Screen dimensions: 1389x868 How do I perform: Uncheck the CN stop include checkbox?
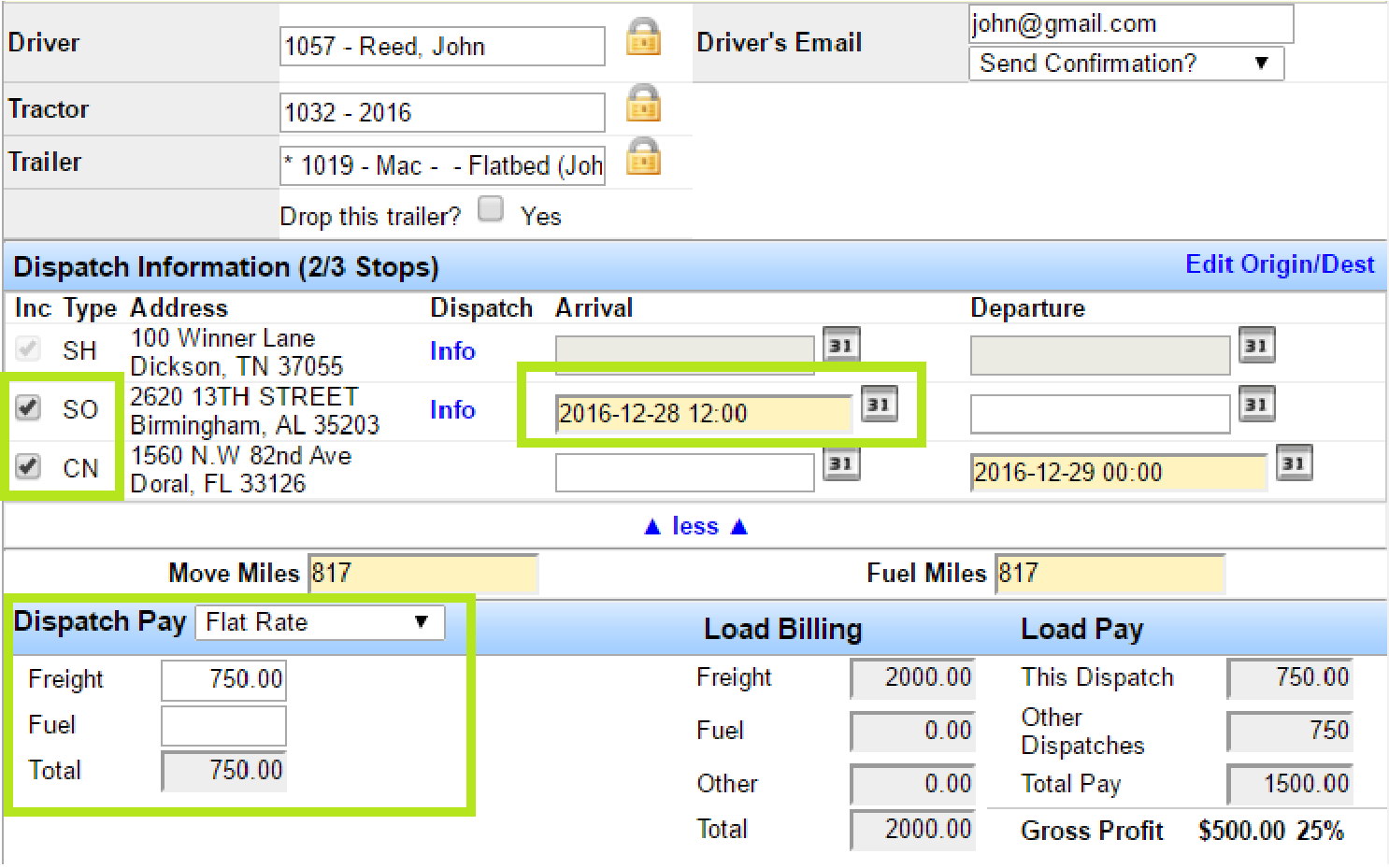pos(28,466)
